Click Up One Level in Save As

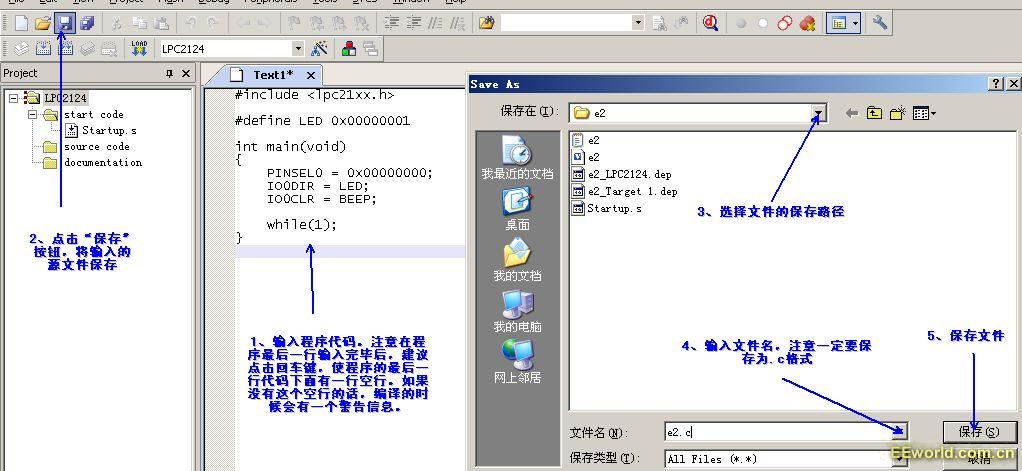tap(874, 113)
